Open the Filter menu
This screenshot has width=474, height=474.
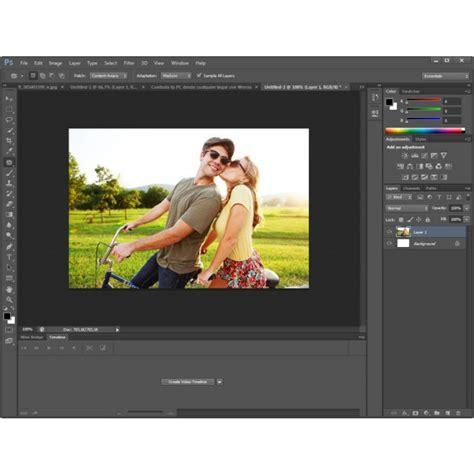click(129, 63)
